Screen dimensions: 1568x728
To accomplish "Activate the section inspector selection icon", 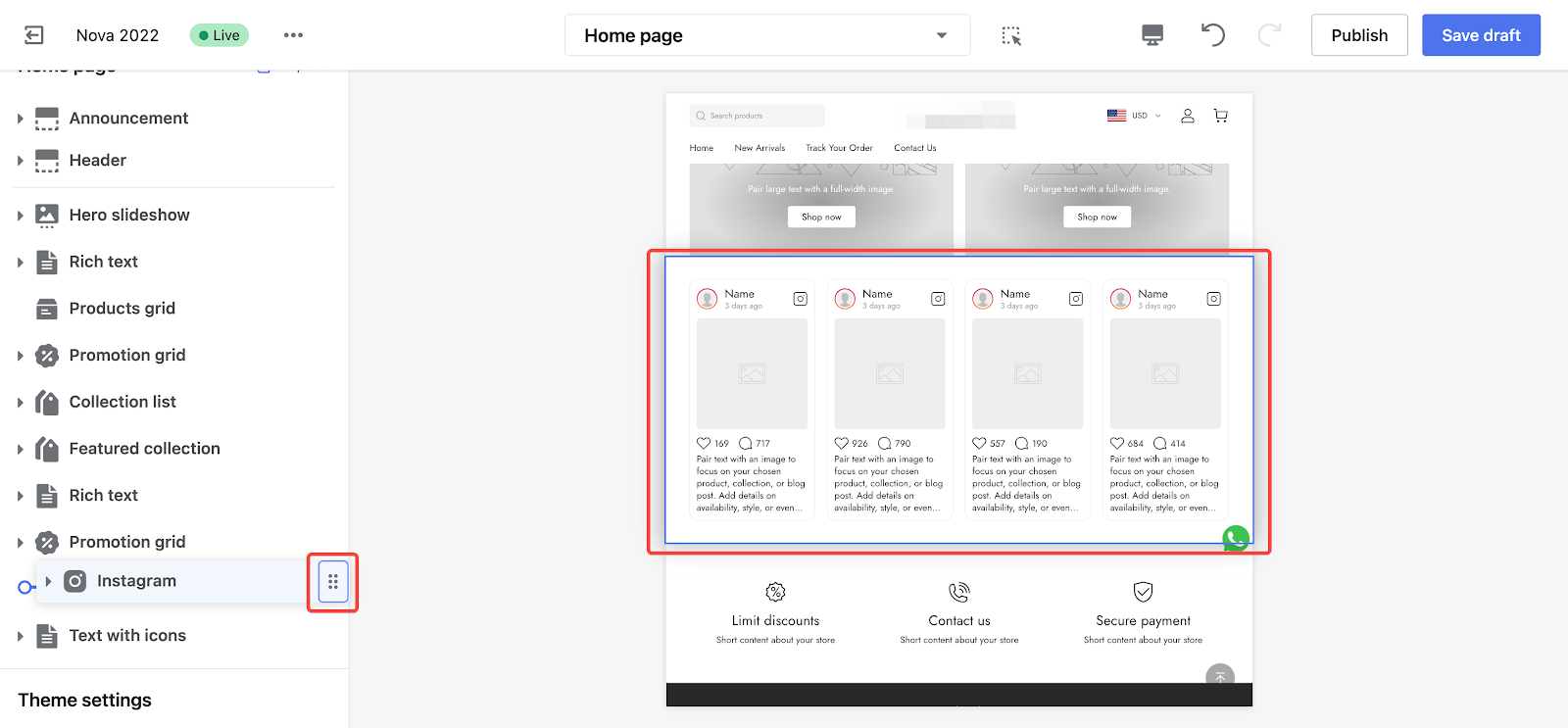I will (1011, 35).
